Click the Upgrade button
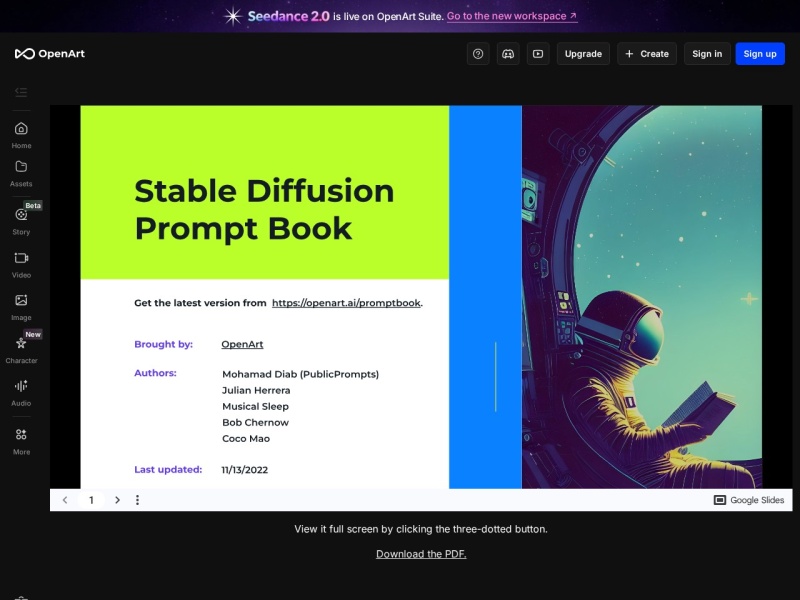Screen dimensions: 800x600 (x=583, y=54)
